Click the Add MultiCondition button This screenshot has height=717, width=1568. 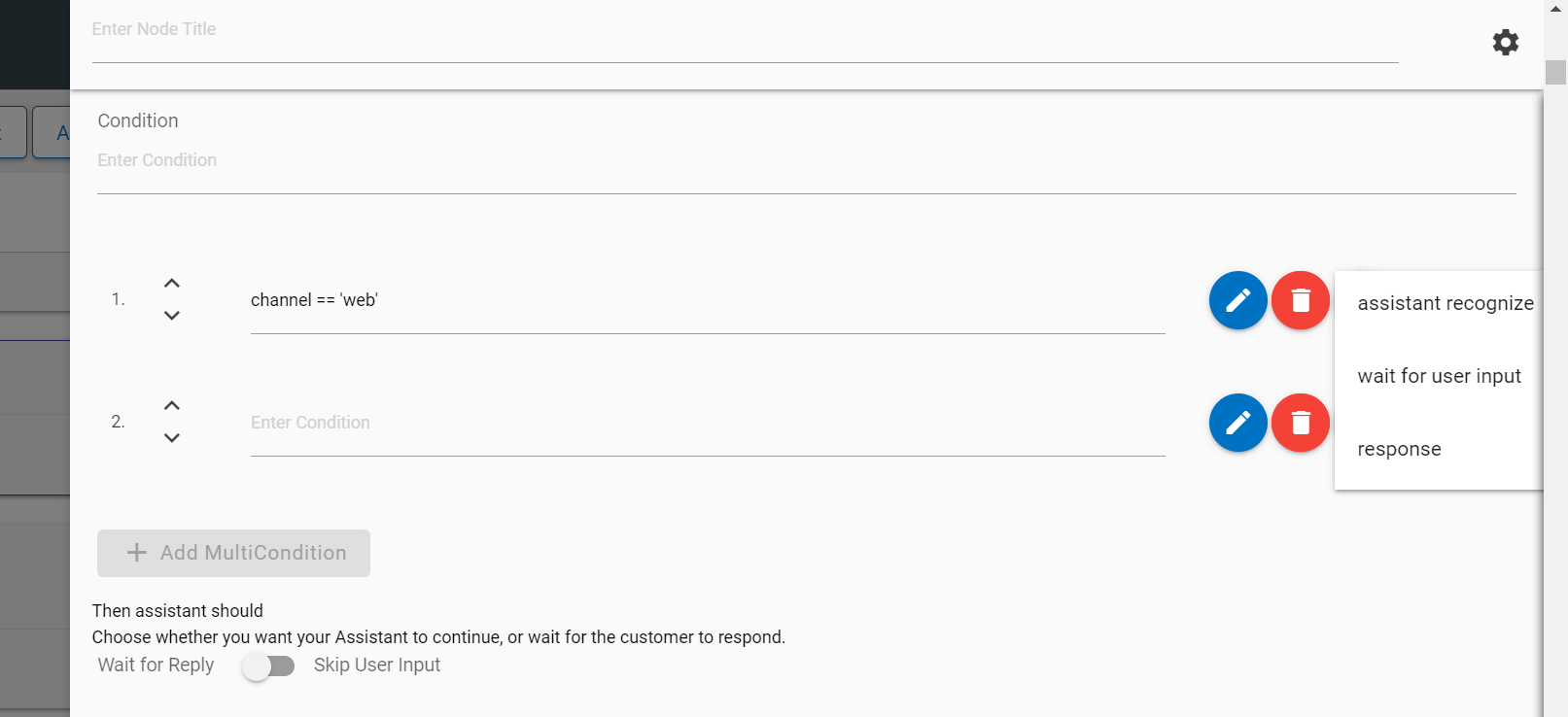point(232,552)
